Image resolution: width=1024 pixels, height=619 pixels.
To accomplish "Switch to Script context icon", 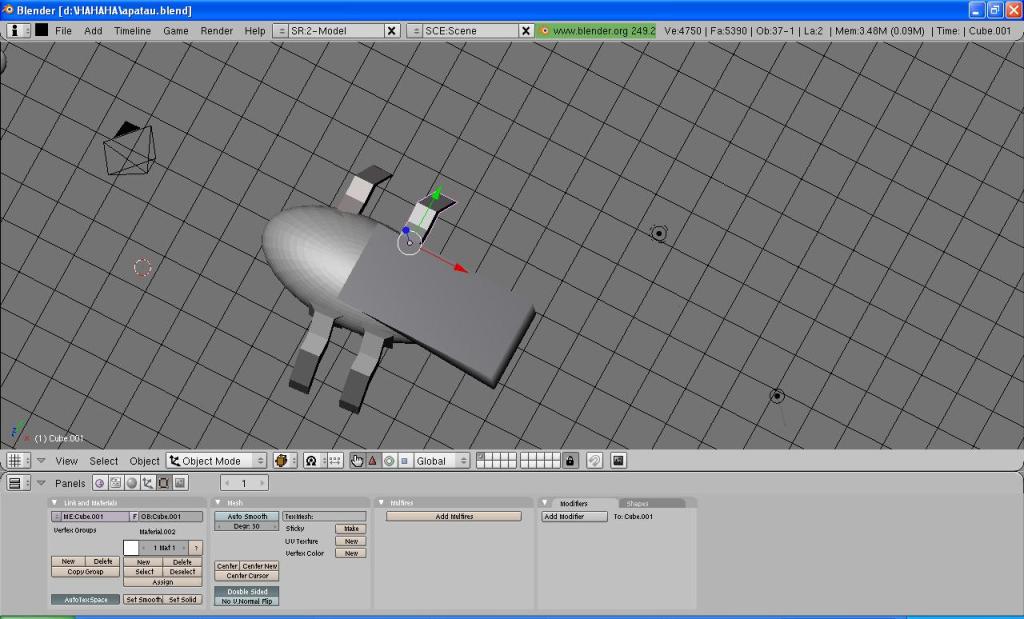I will (116, 483).
